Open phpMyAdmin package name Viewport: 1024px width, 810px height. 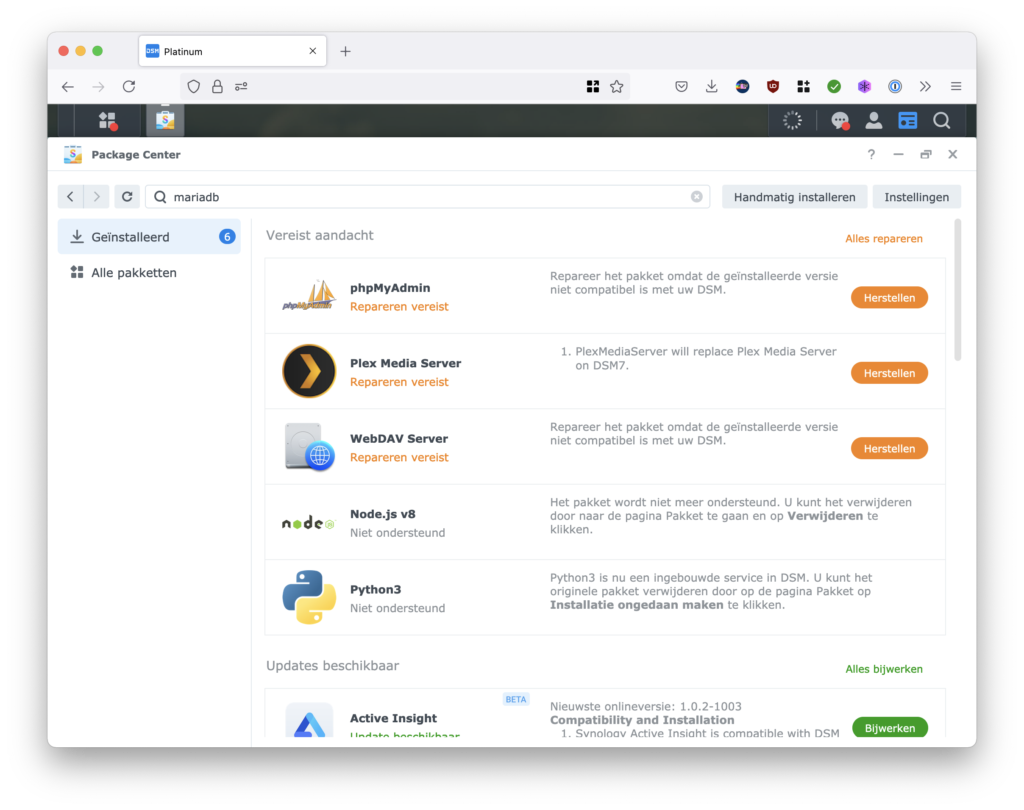390,288
